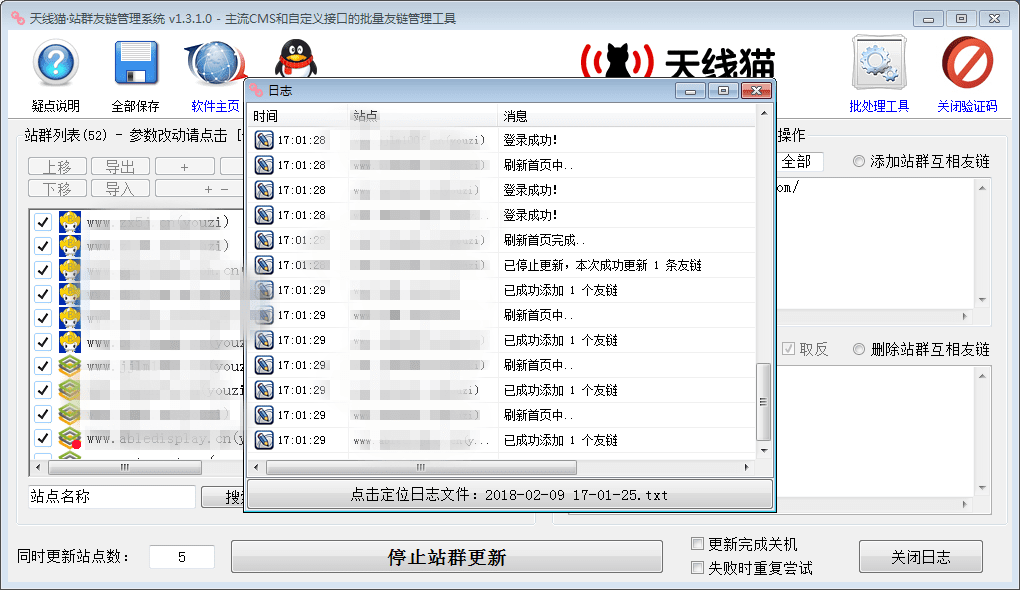Select the last 已成功添加 1 个友链 log row
1020x590 pixels.
coord(501,440)
